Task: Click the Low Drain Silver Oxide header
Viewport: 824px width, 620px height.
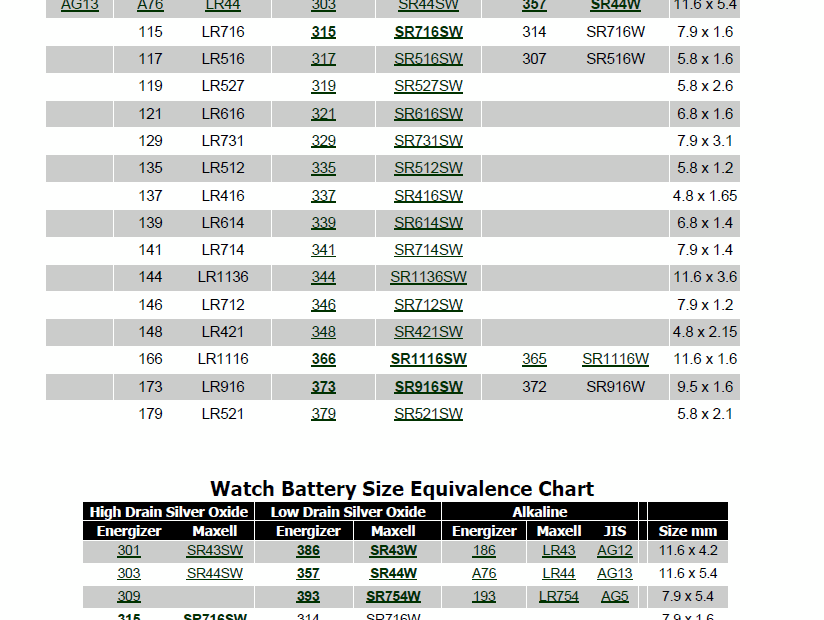Action: [348, 512]
